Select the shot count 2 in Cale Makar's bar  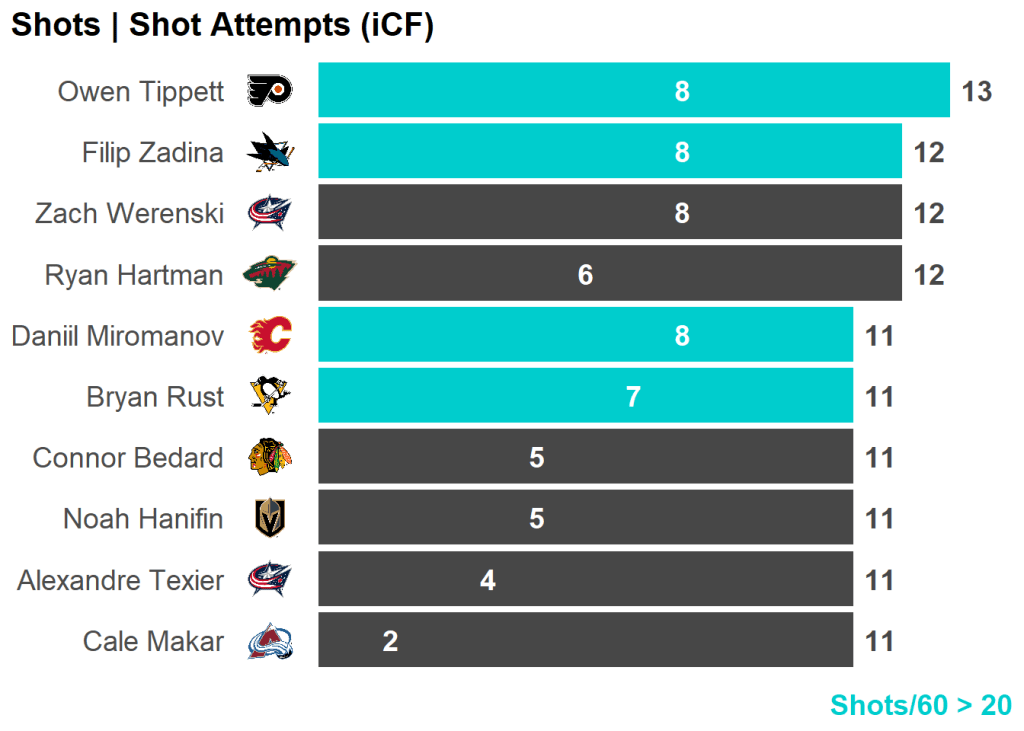point(390,641)
